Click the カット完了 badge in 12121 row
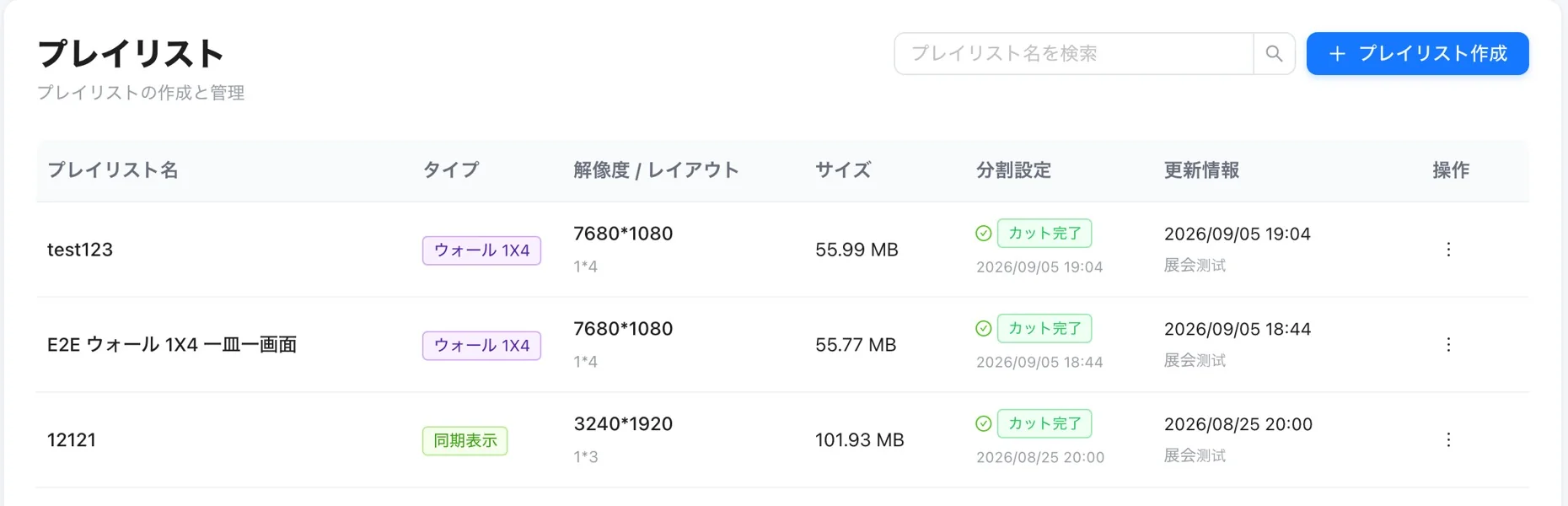 (x=1044, y=424)
